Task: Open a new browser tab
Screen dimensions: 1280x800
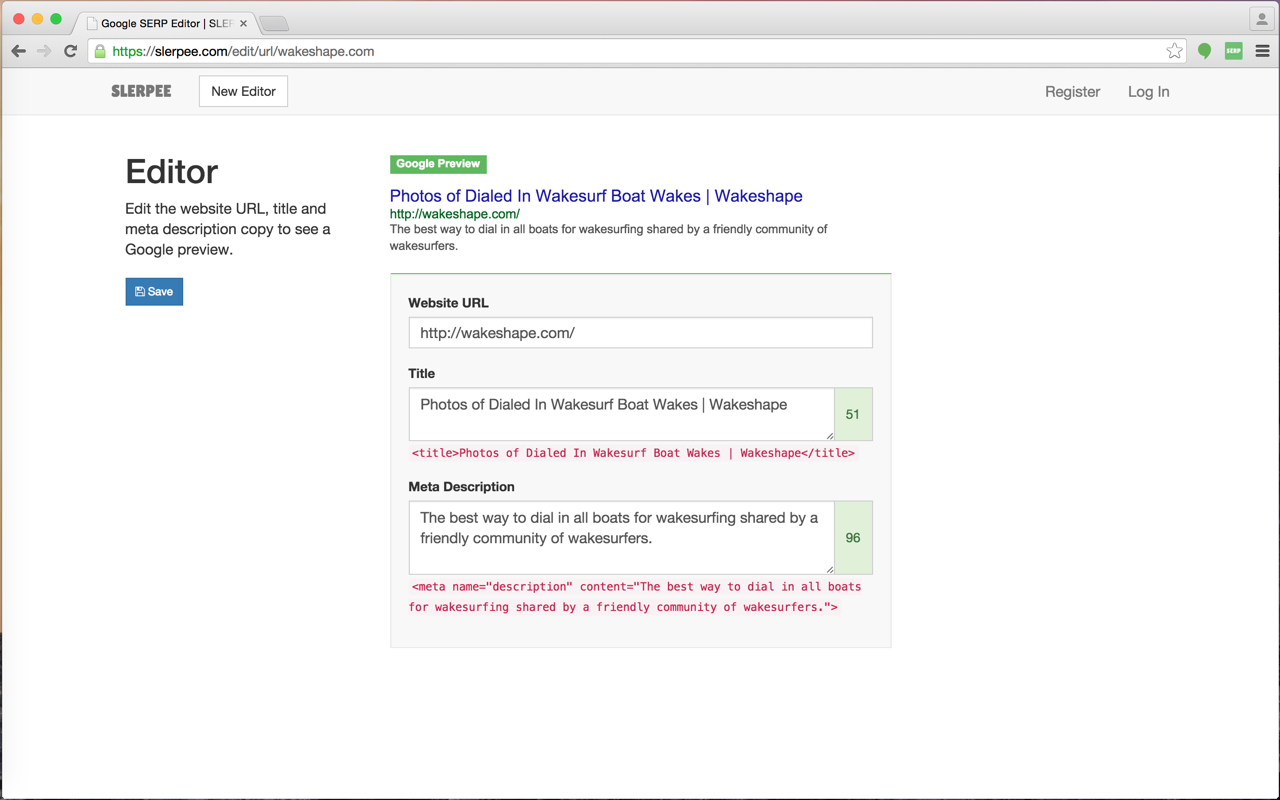Action: (x=274, y=23)
